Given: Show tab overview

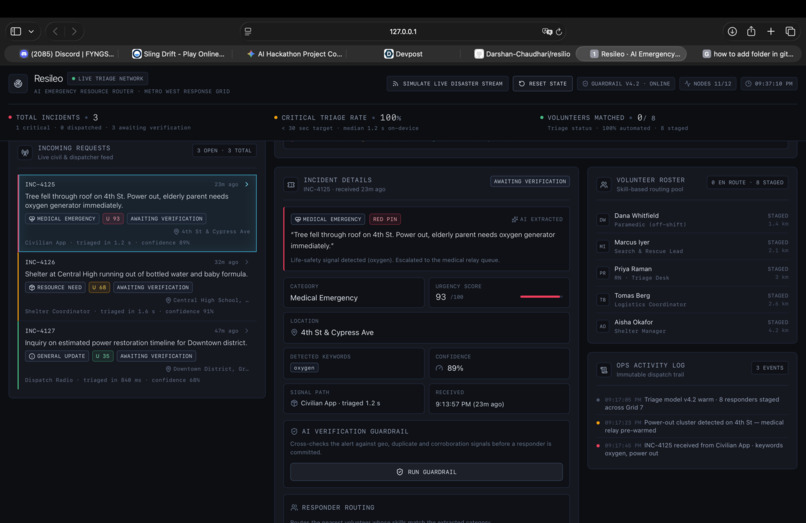Looking at the screenshot, I should (x=790, y=31).
